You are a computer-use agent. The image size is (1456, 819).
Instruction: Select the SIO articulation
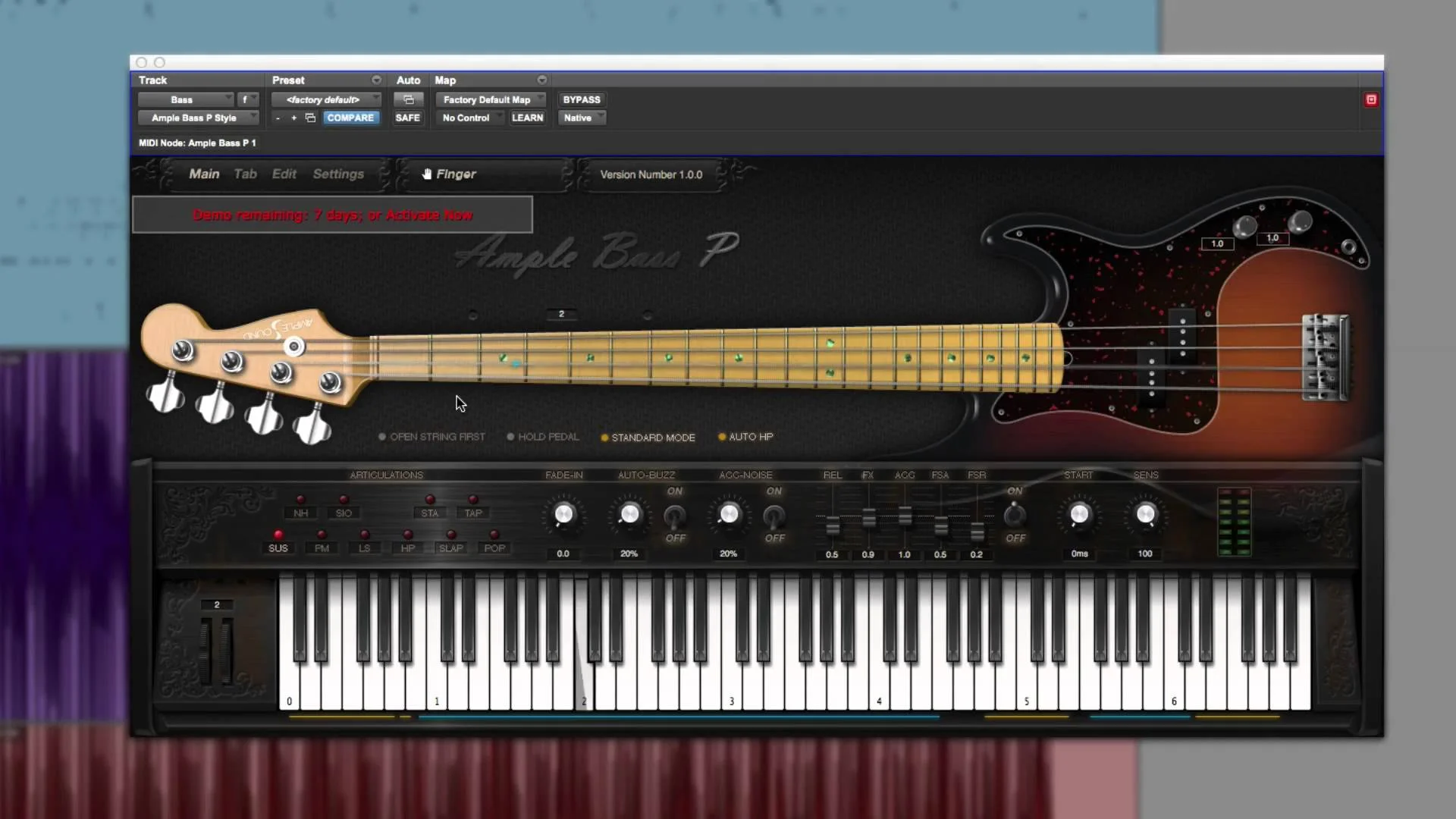tap(343, 512)
